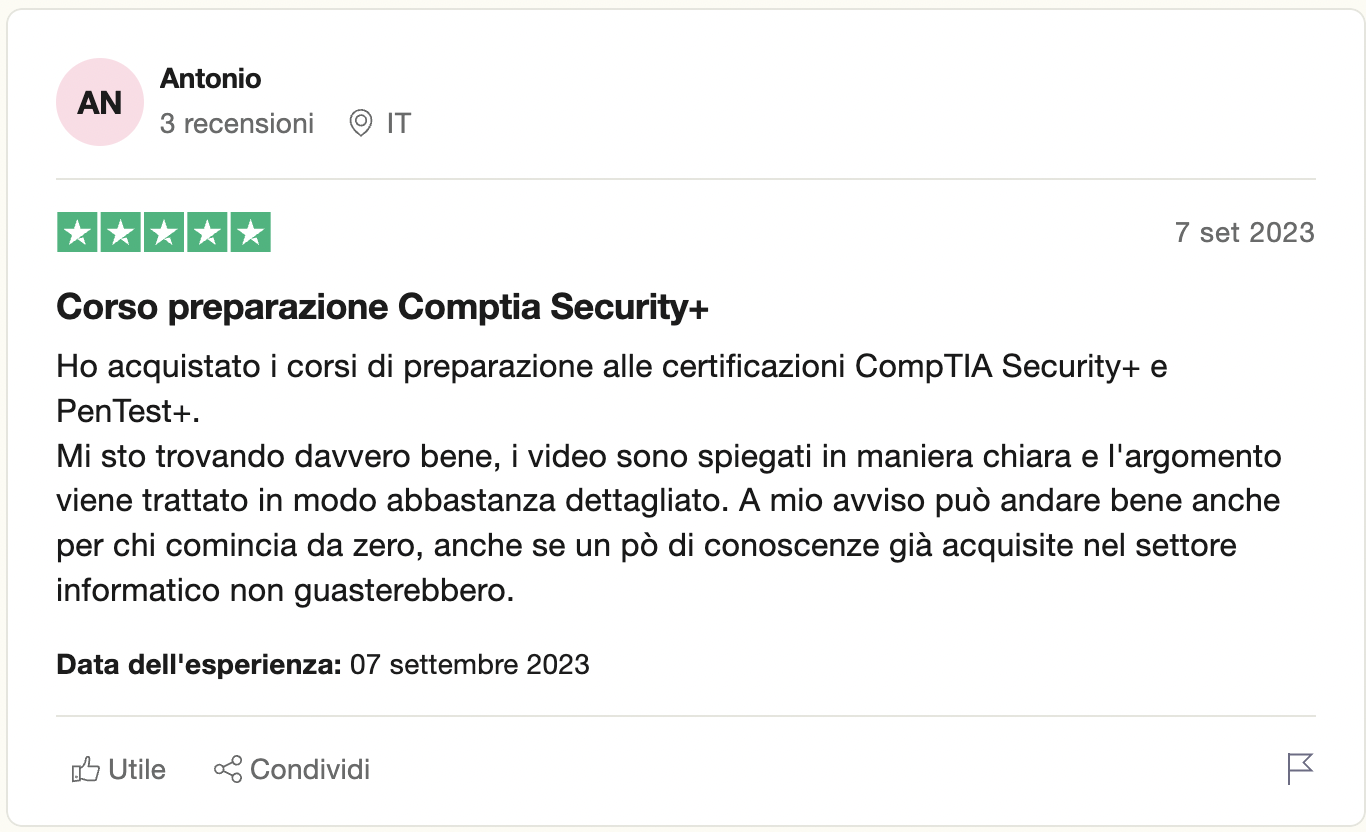The height and width of the screenshot is (832, 1366).
Task: Click the fifth green rating star
Action: click(250, 233)
